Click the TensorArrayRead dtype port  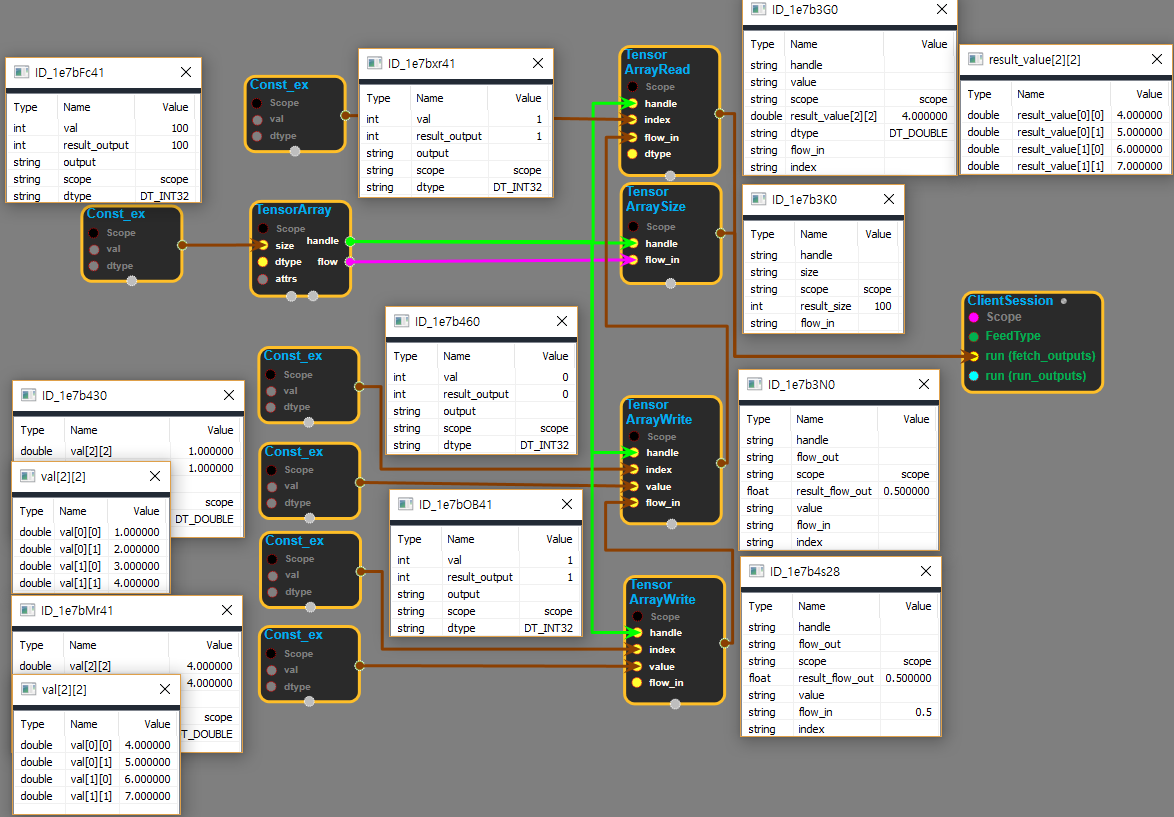pyautogui.click(x=632, y=154)
